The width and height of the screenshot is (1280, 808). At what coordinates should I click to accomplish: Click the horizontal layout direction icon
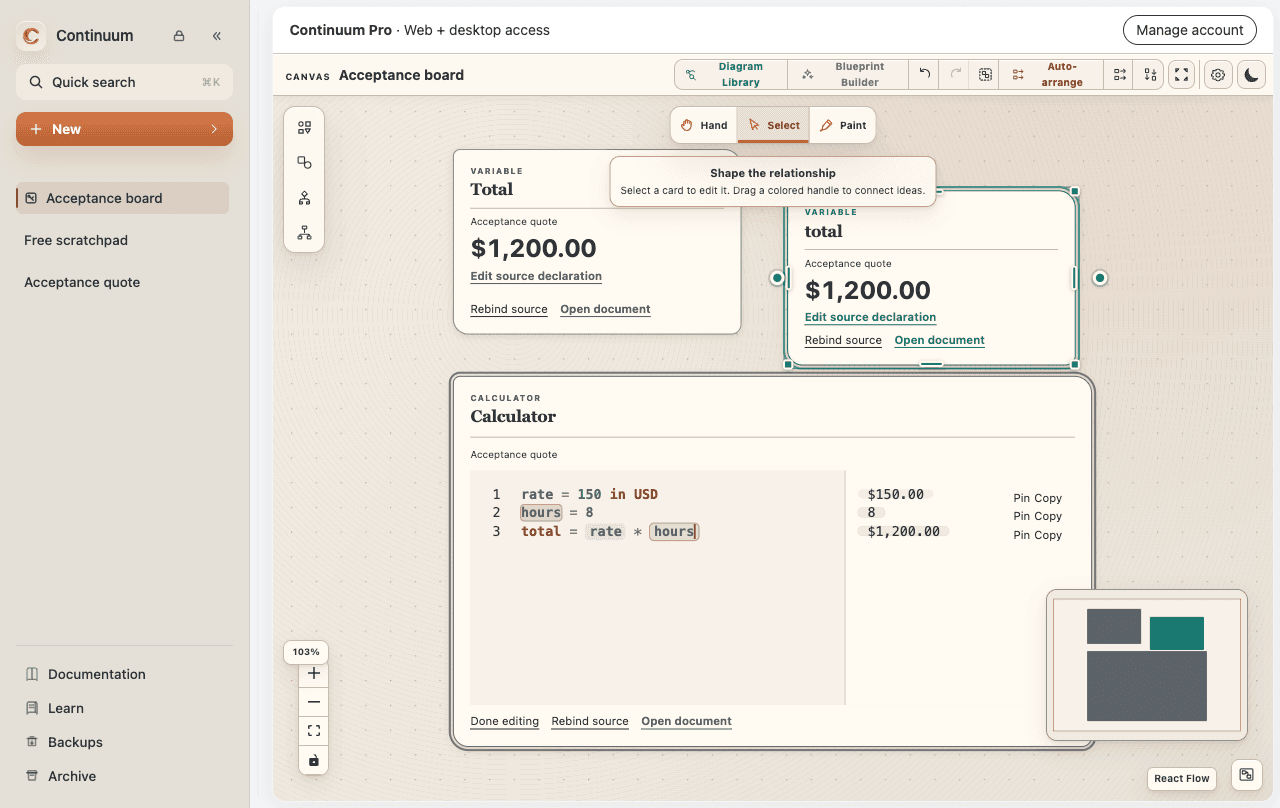click(1120, 75)
